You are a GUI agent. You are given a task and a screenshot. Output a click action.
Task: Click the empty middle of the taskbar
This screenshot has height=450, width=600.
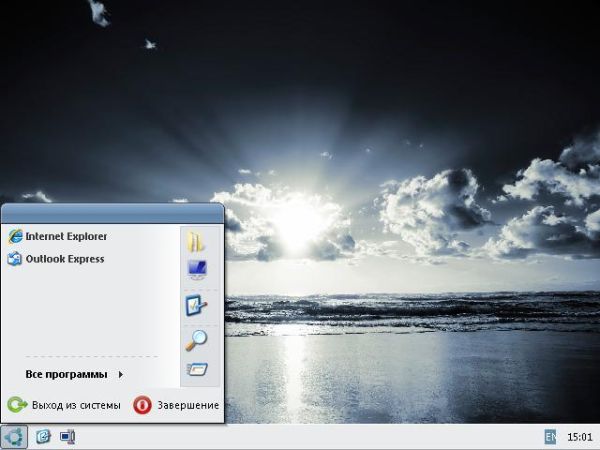(x=300, y=437)
